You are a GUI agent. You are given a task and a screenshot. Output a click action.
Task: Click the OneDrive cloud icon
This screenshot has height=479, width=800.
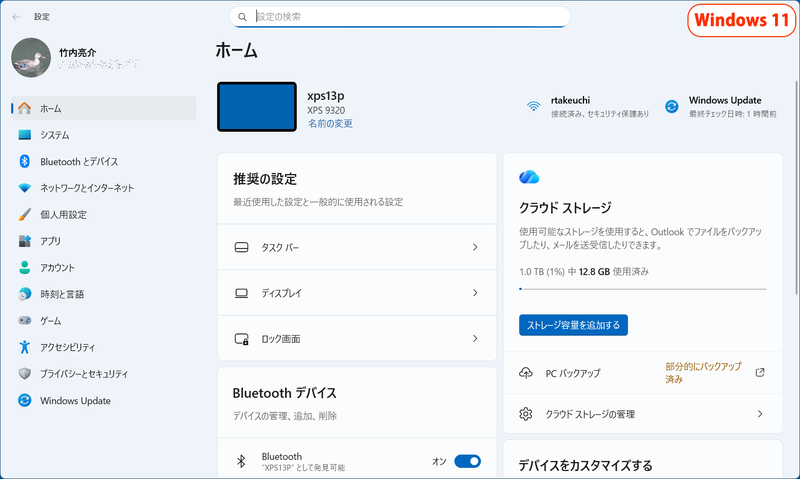529,177
